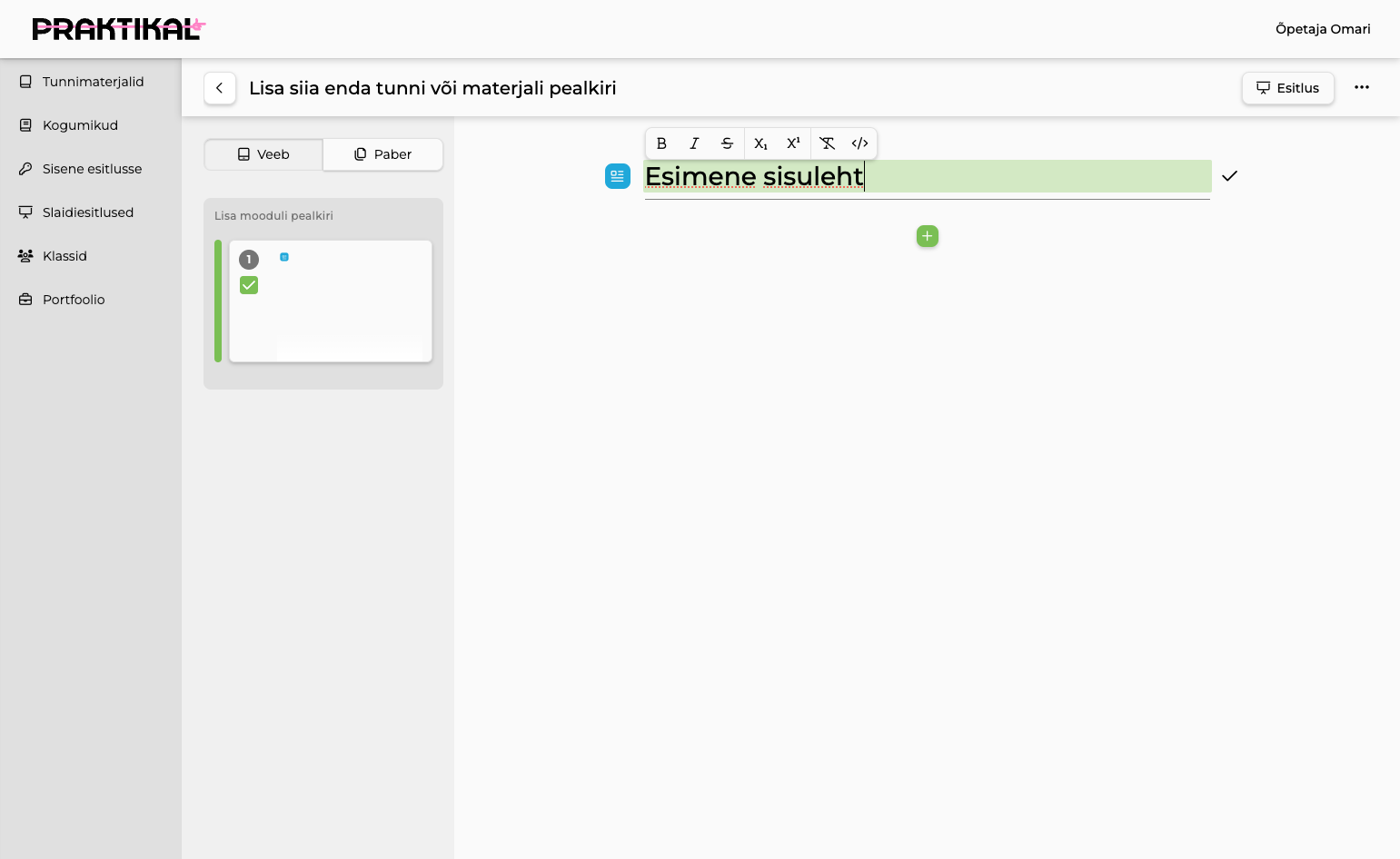Go back using the left chevron
The width and height of the screenshot is (1400, 859).
coord(220,88)
